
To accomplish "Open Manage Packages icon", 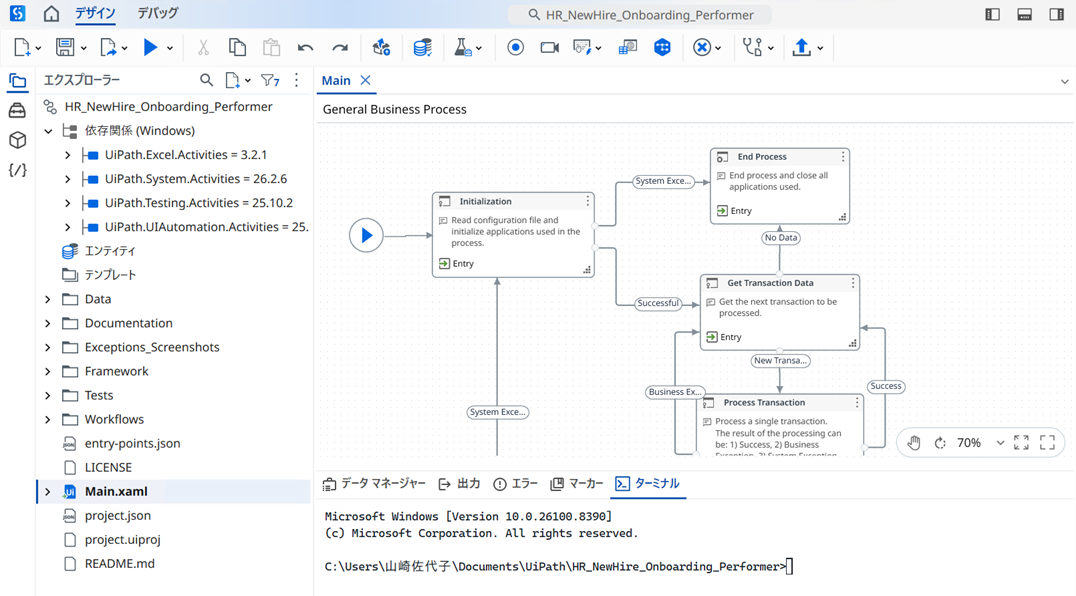I will (x=382, y=47).
